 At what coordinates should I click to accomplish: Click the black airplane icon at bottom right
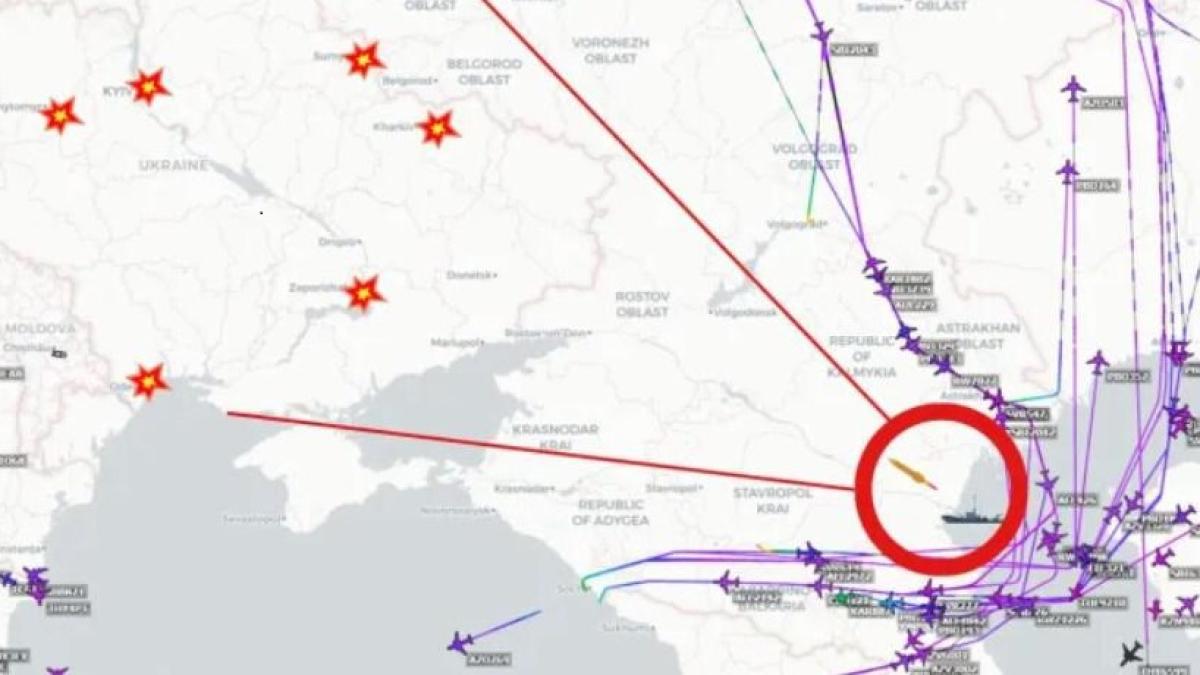[x=1131, y=654]
